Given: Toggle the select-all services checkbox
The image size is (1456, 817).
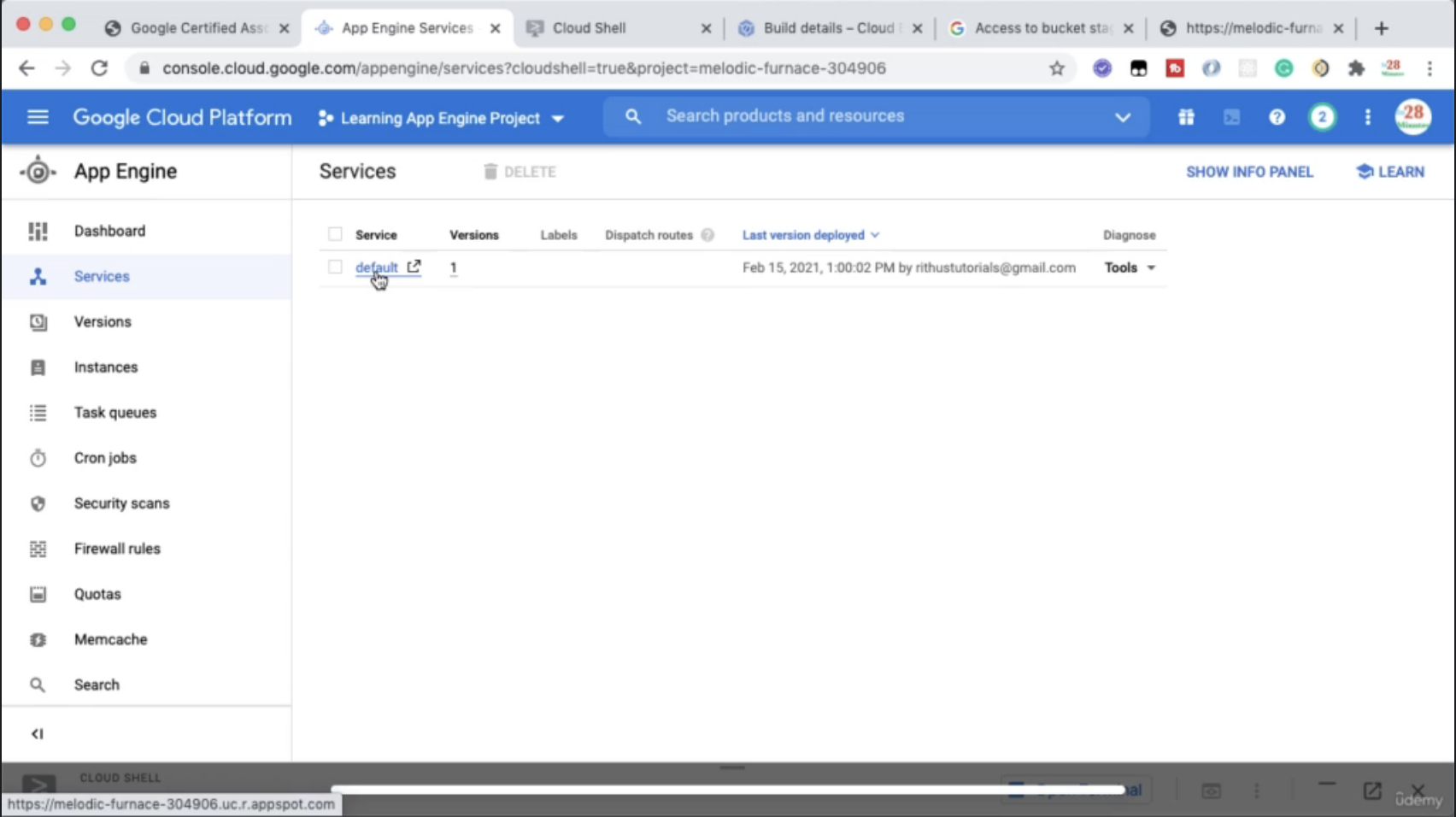Looking at the screenshot, I should (x=335, y=234).
